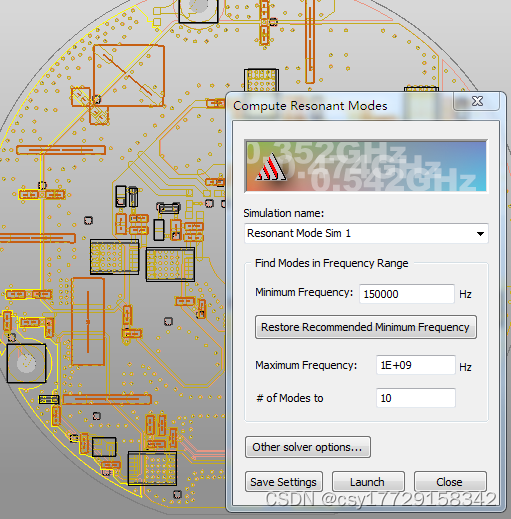Click Restore Recommended Minimum Frequency button

click(x=366, y=327)
